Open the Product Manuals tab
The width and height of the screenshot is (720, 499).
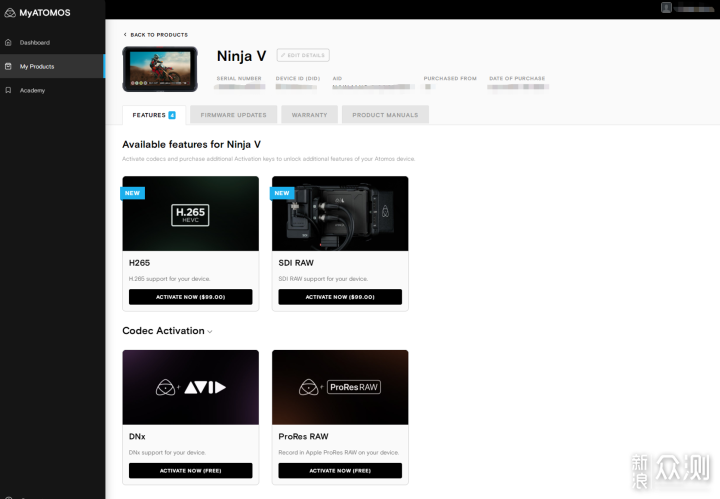click(x=385, y=115)
